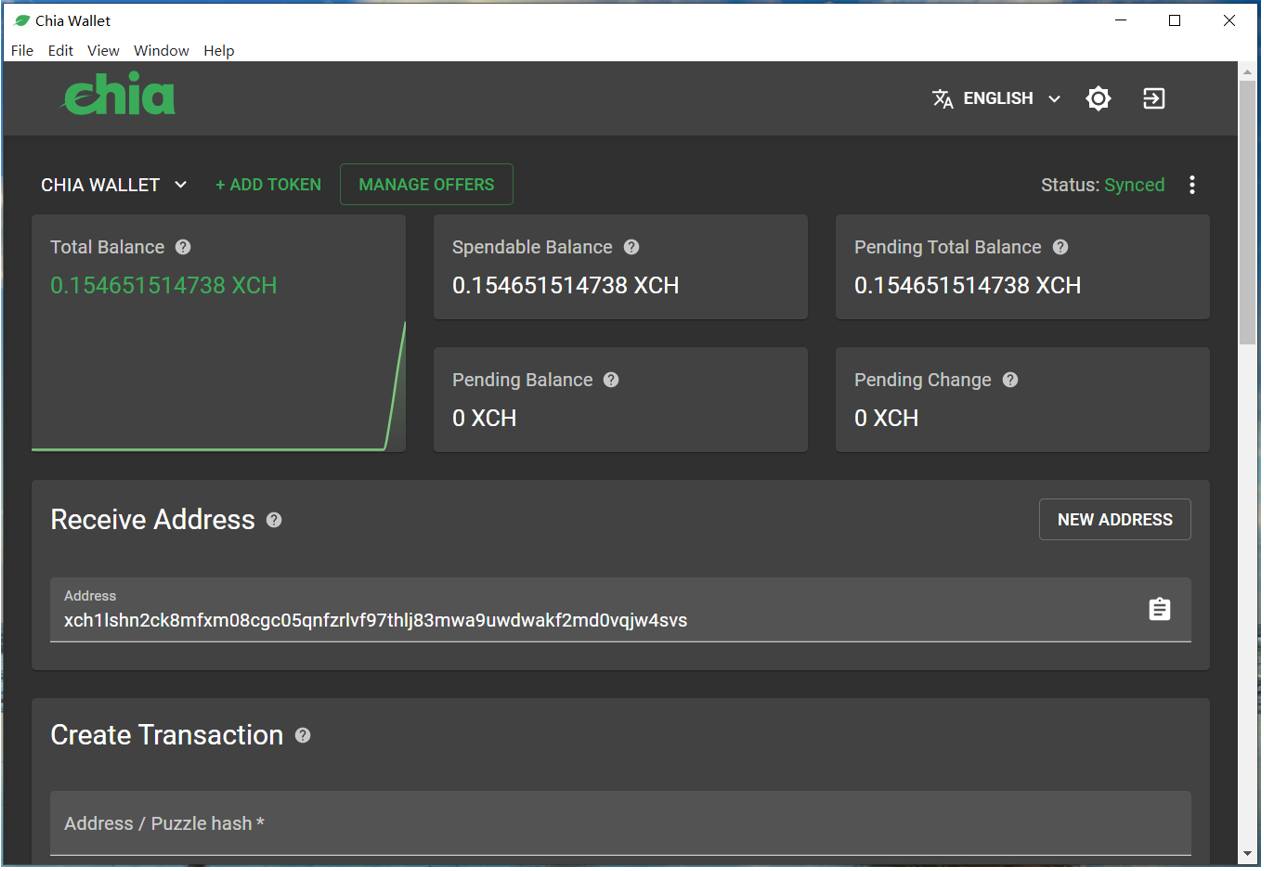Click the scrollbar up arrow

tap(1247, 71)
